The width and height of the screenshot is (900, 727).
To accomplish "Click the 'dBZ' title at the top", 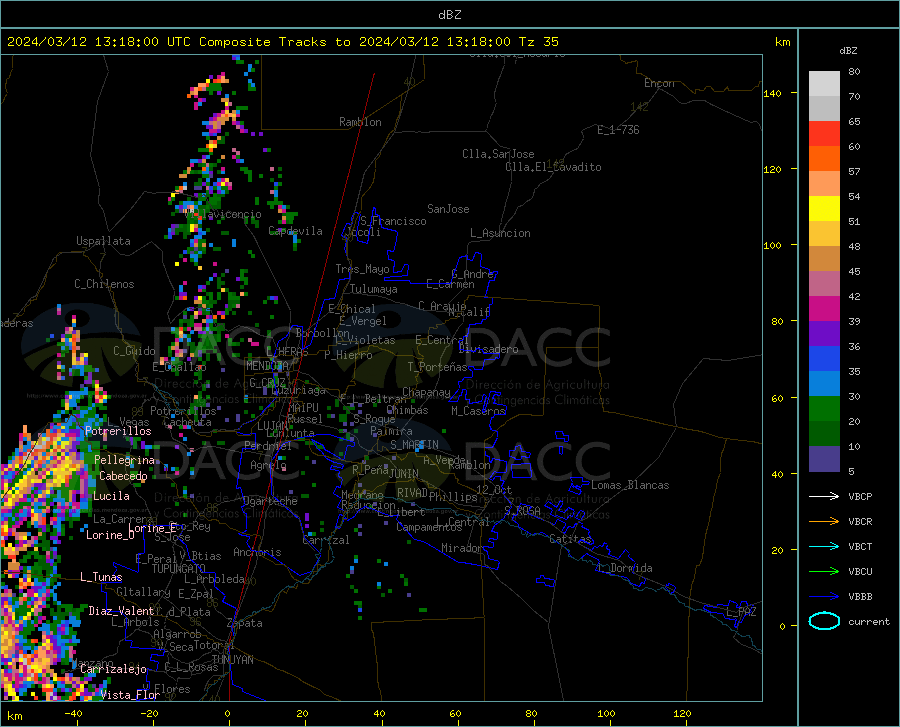I will pos(449,15).
